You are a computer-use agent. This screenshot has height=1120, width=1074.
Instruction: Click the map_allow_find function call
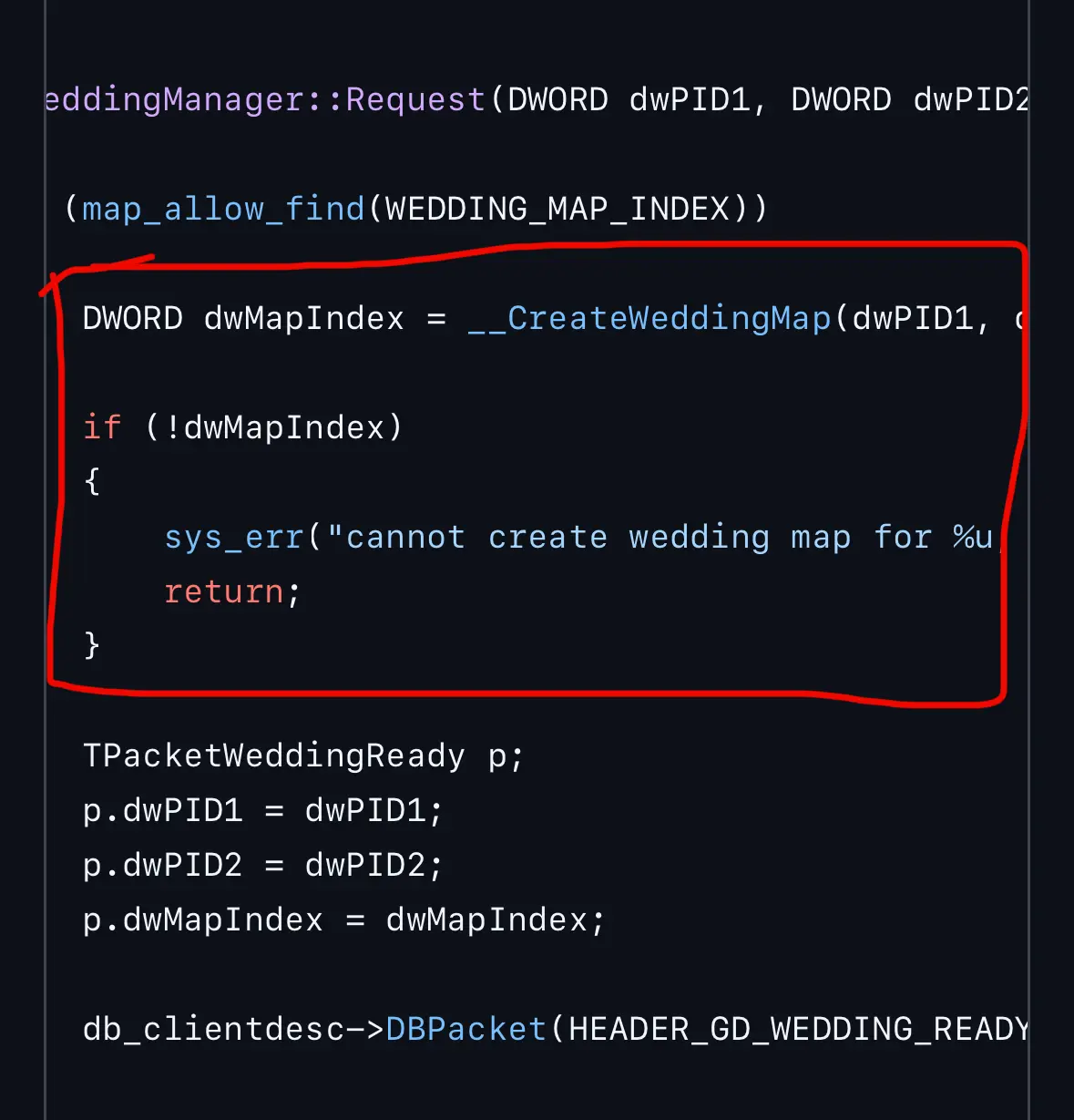pyautogui.click(x=223, y=209)
